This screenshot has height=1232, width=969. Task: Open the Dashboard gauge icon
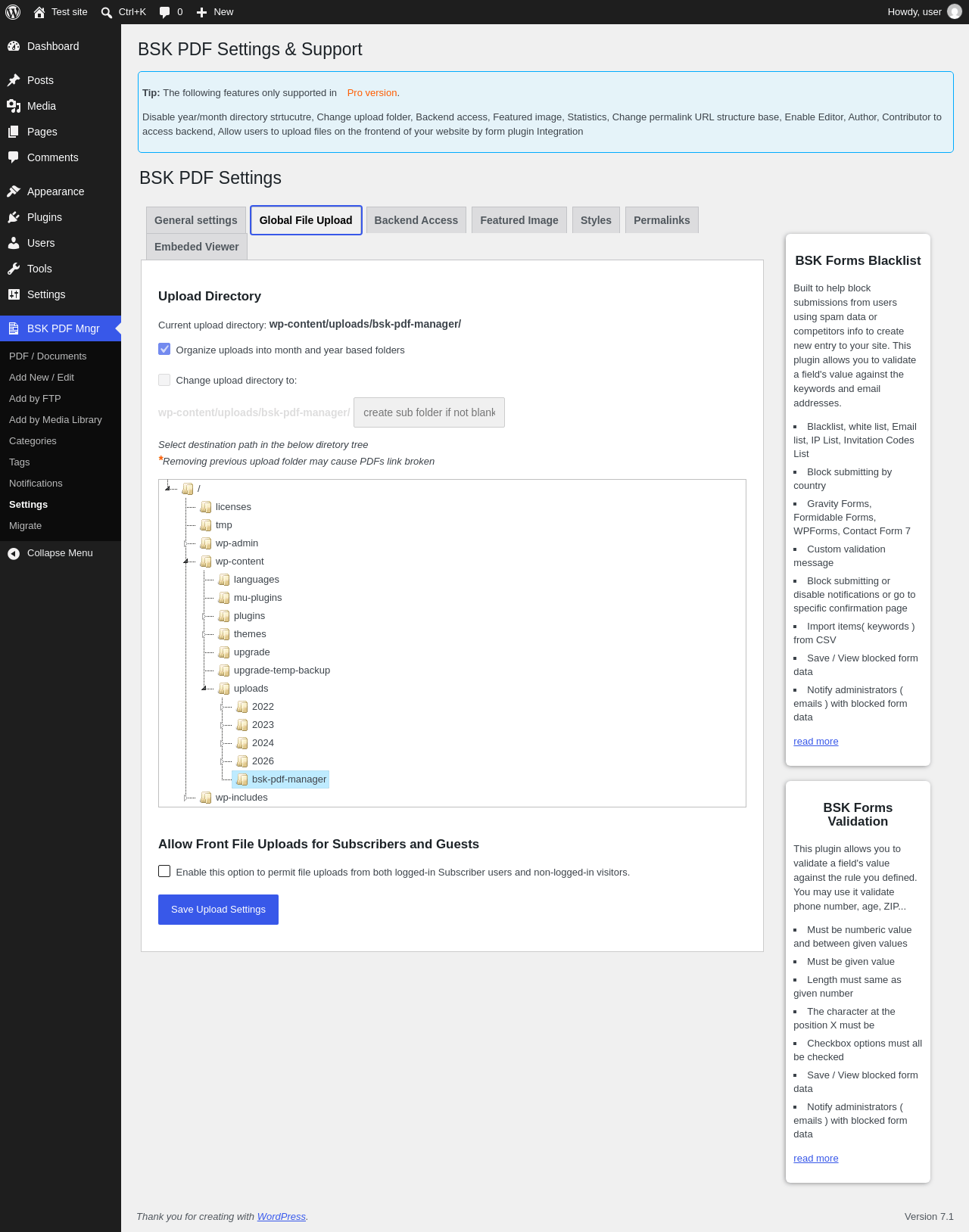click(x=14, y=46)
